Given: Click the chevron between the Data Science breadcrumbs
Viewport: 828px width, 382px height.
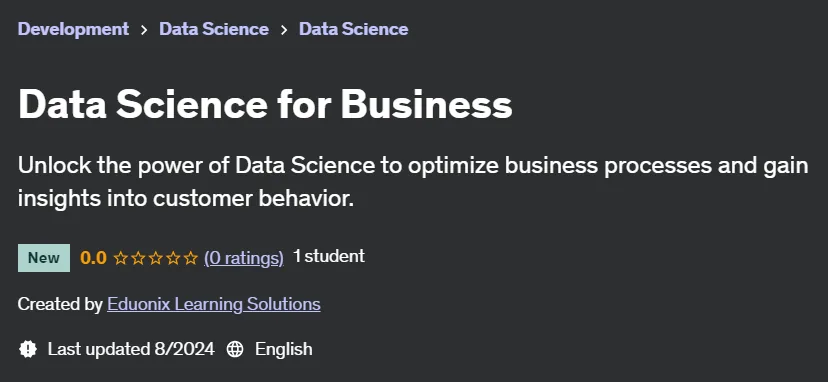Looking at the screenshot, I should tap(284, 30).
